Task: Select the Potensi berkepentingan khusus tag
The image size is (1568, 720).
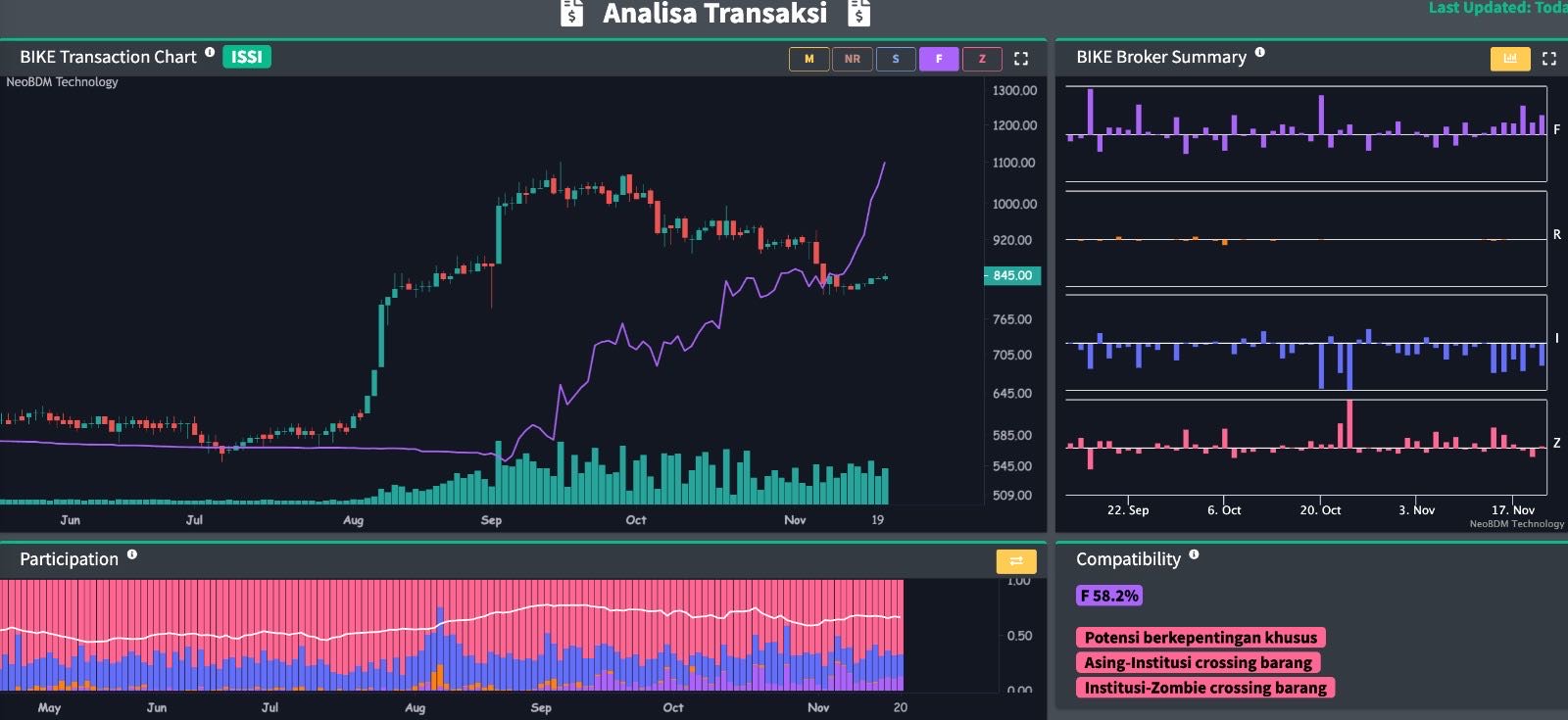Action: pyautogui.click(x=1200, y=638)
